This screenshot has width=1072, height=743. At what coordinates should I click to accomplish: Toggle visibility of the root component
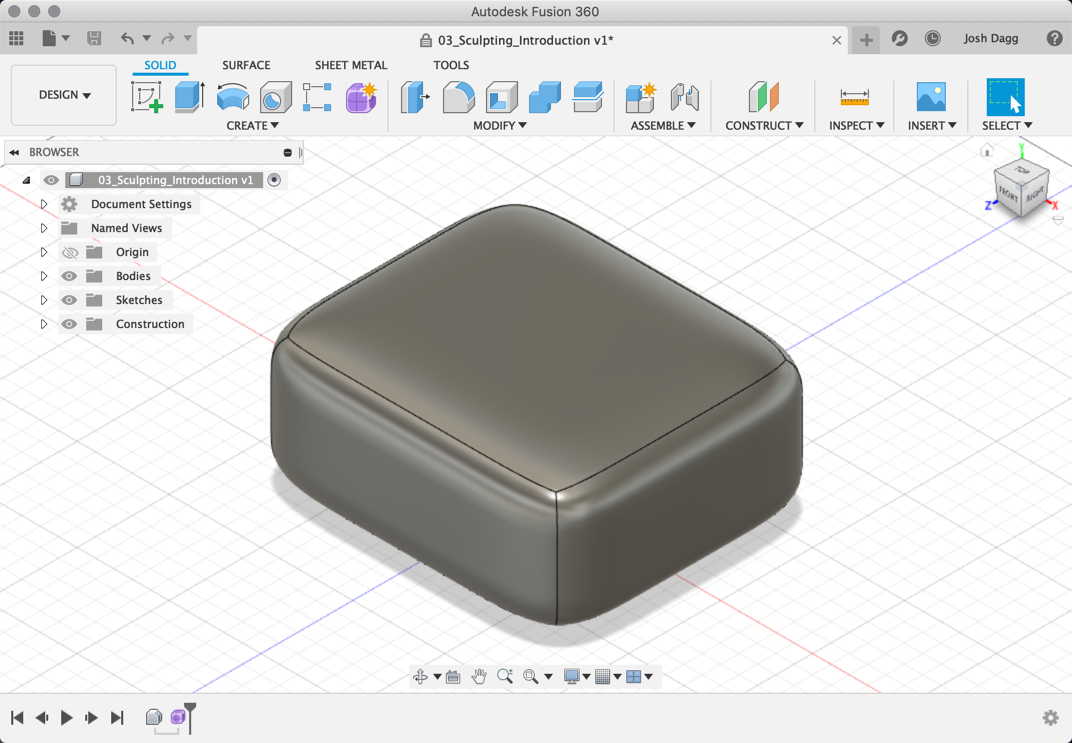[x=51, y=180]
